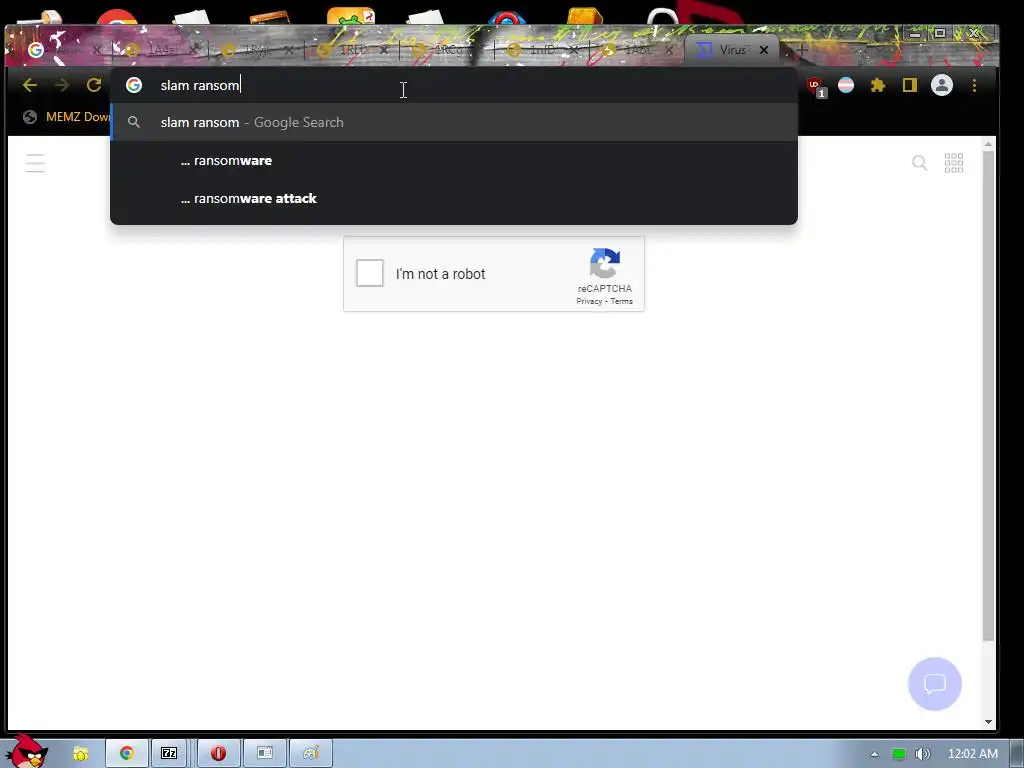The height and width of the screenshot is (768, 1024).
Task: Select the 'slam ransom - Google Search' suggestion
Action: pos(454,122)
